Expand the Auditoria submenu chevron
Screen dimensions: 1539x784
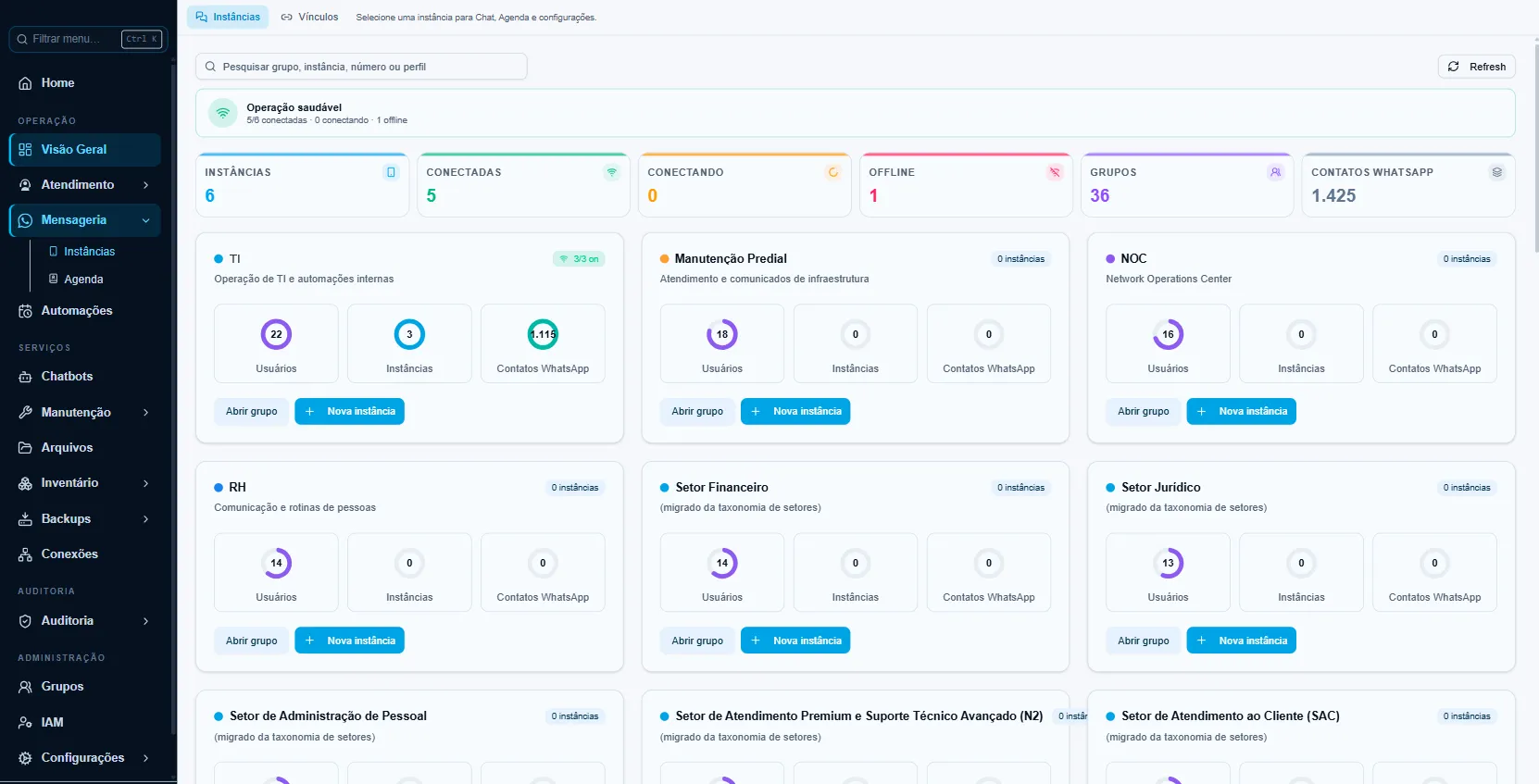(146, 621)
